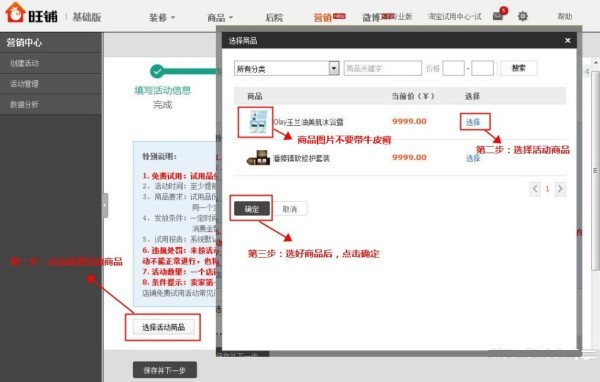This screenshot has width=600, height=382.
Task: Focus the 商品关键字 keyword field
Action: (x=383, y=69)
